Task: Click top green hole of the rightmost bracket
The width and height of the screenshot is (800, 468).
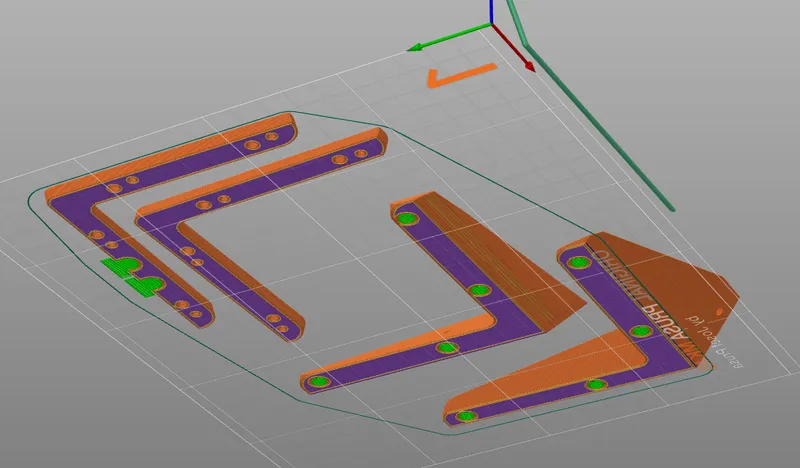Action: tap(577, 264)
